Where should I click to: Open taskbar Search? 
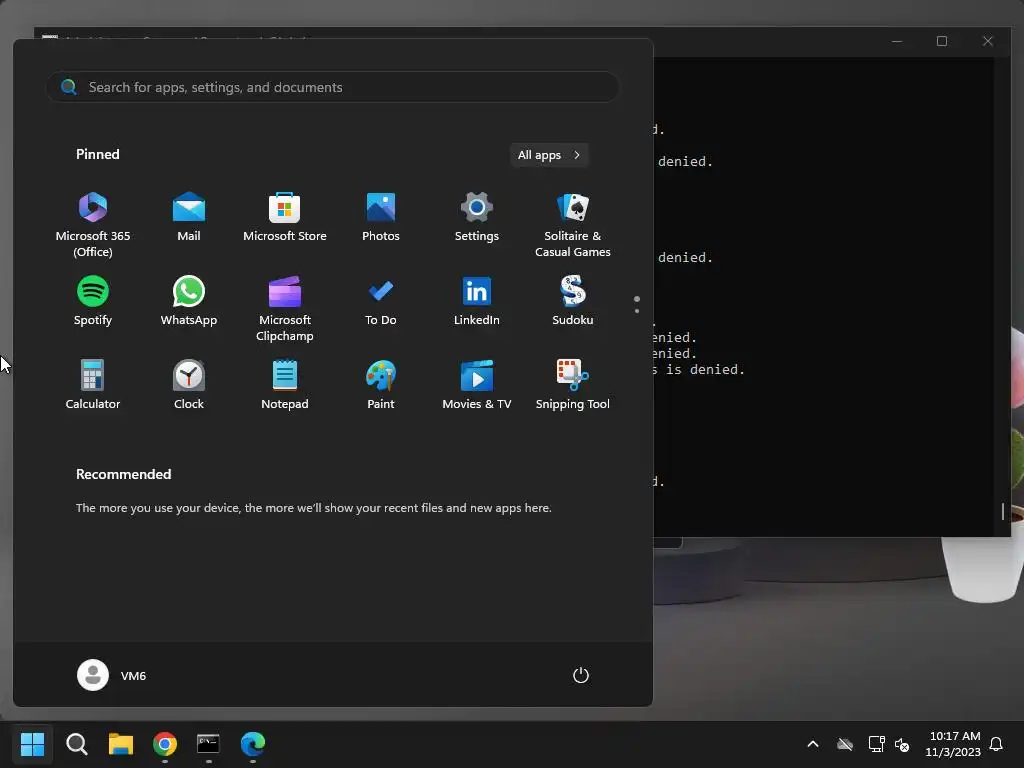pyautogui.click(x=77, y=744)
